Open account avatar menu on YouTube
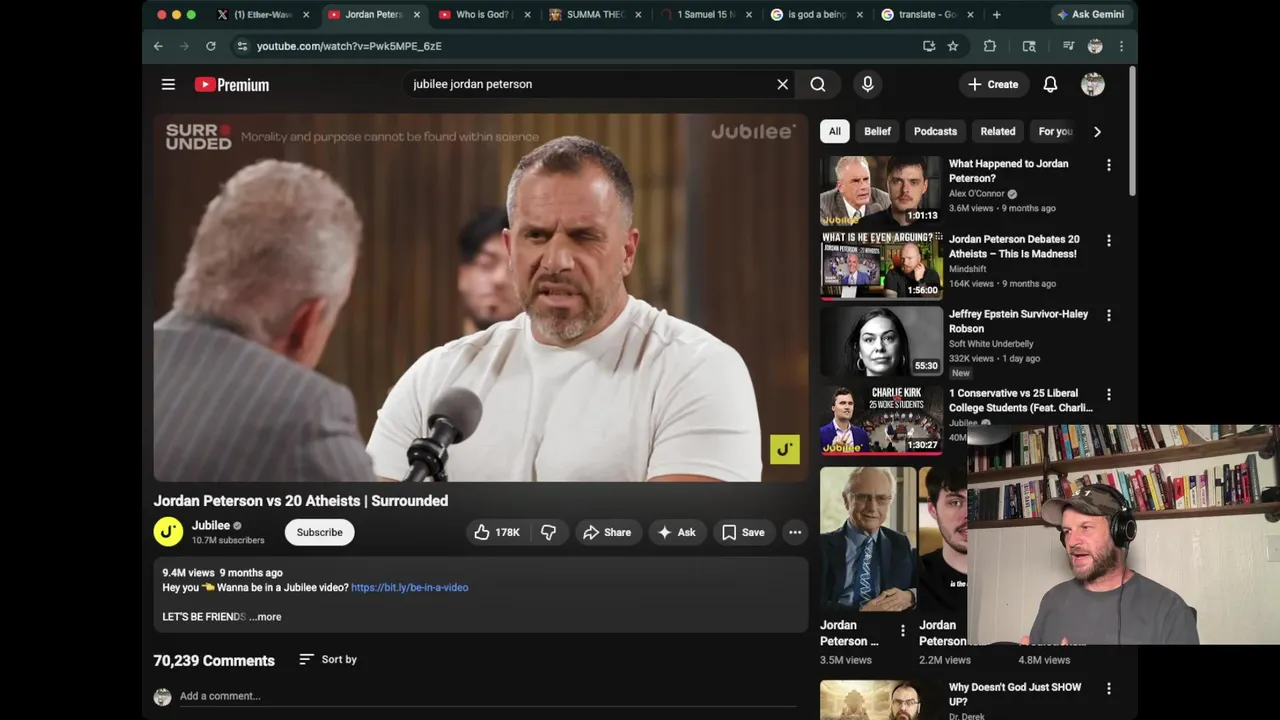 pos(1093,85)
